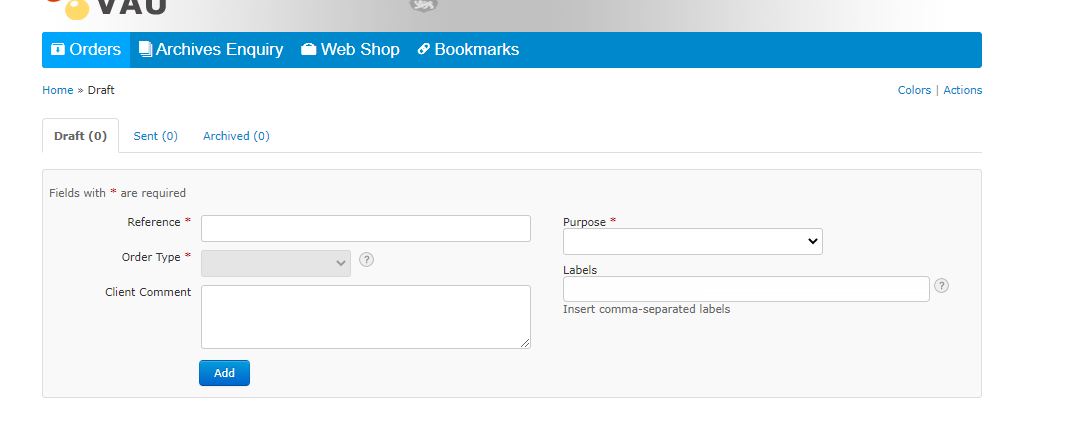Expand the Order Type dropdown
This screenshot has width=1078, height=439.
pos(276,263)
